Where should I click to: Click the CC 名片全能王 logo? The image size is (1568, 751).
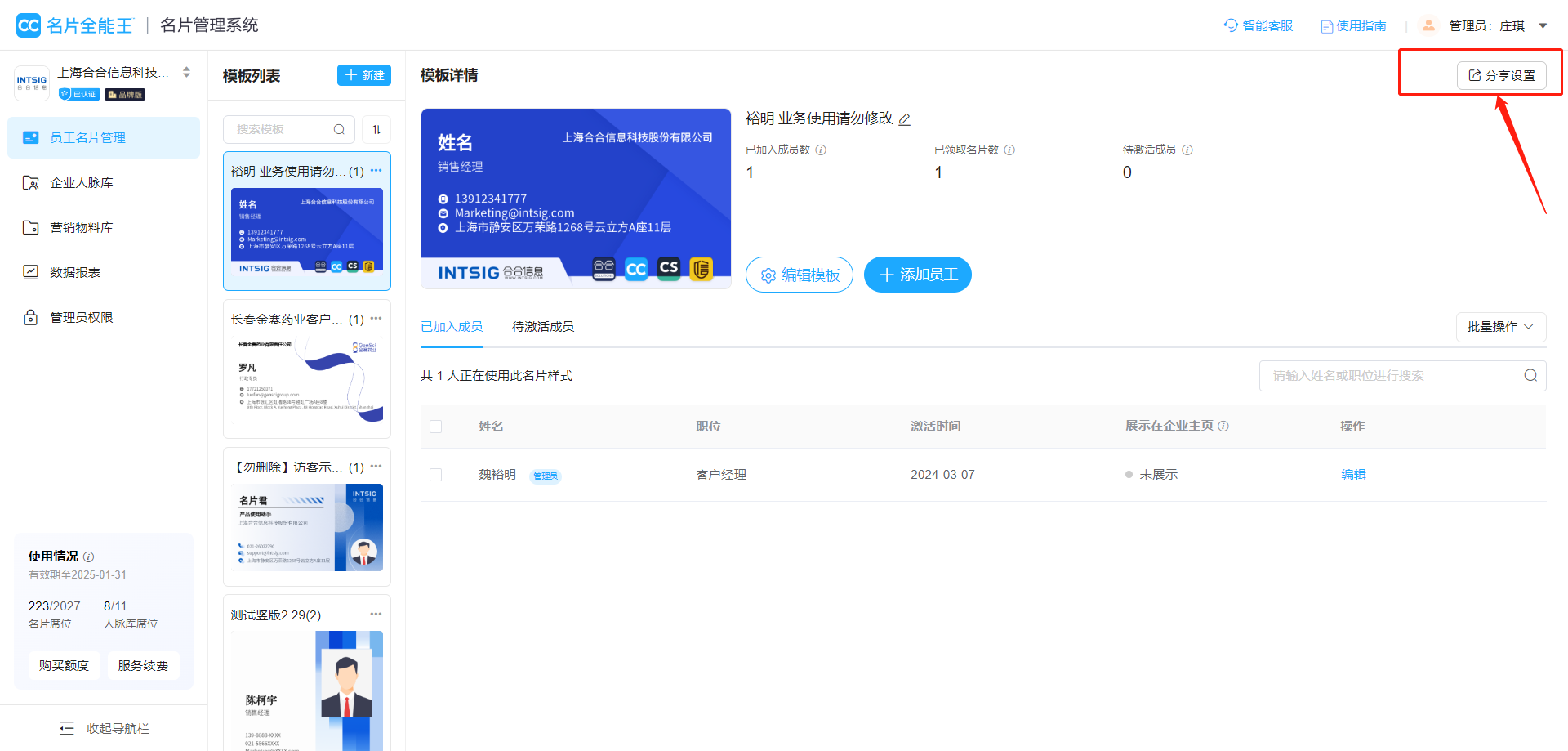point(74,25)
